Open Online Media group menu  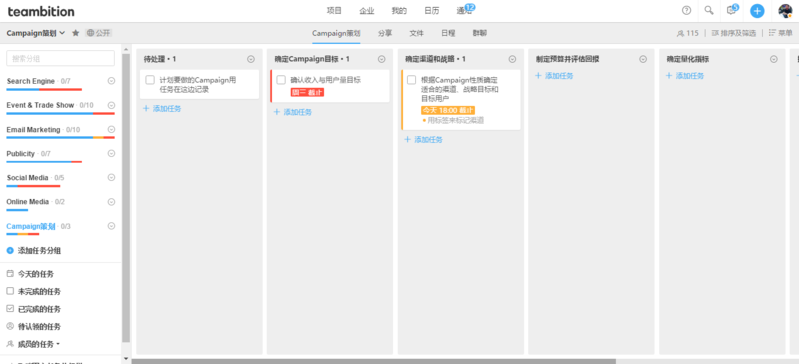[x=111, y=202]
